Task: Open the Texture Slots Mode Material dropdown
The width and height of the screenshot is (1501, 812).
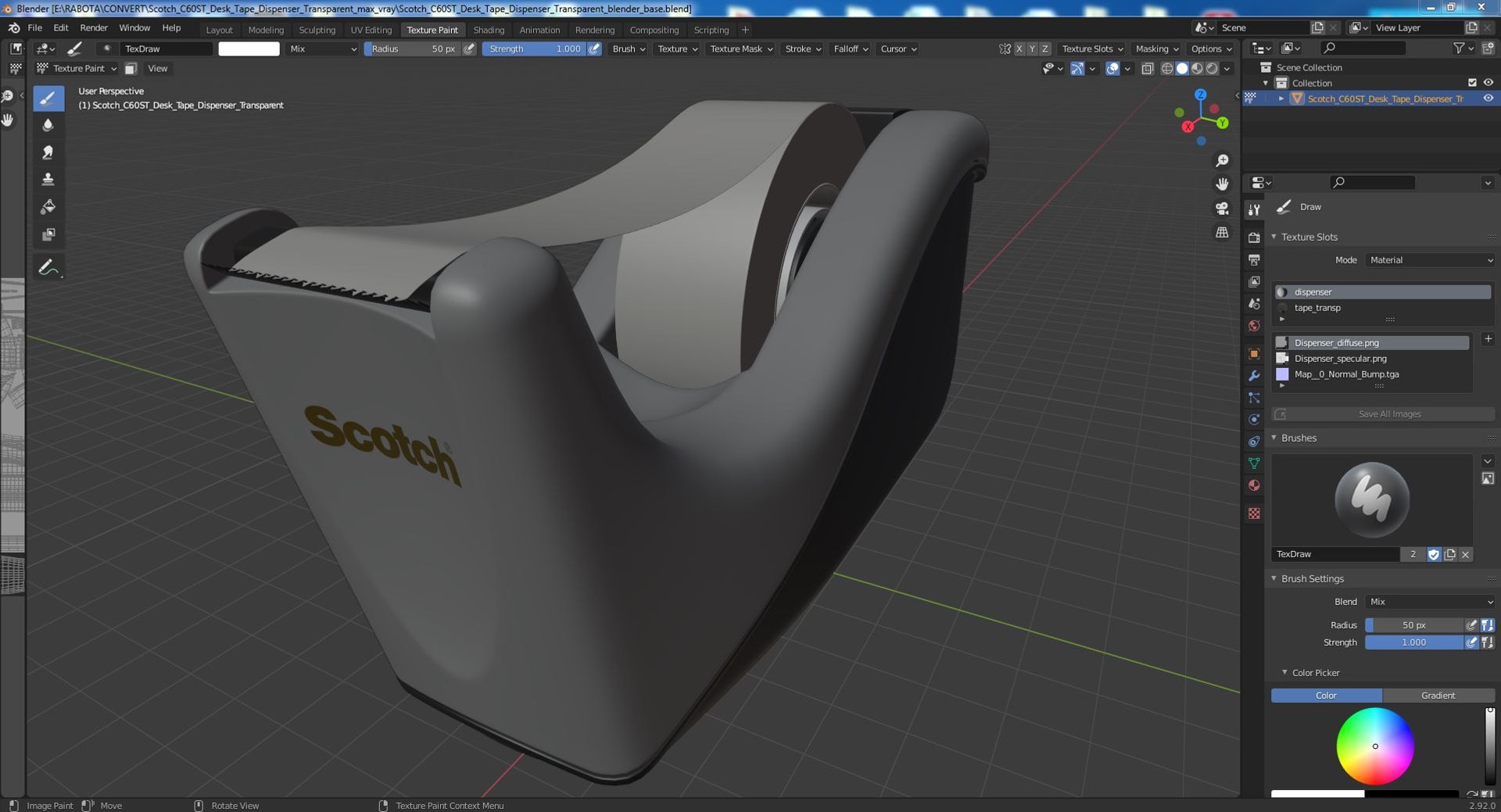Action: [x=1431, y=260]
